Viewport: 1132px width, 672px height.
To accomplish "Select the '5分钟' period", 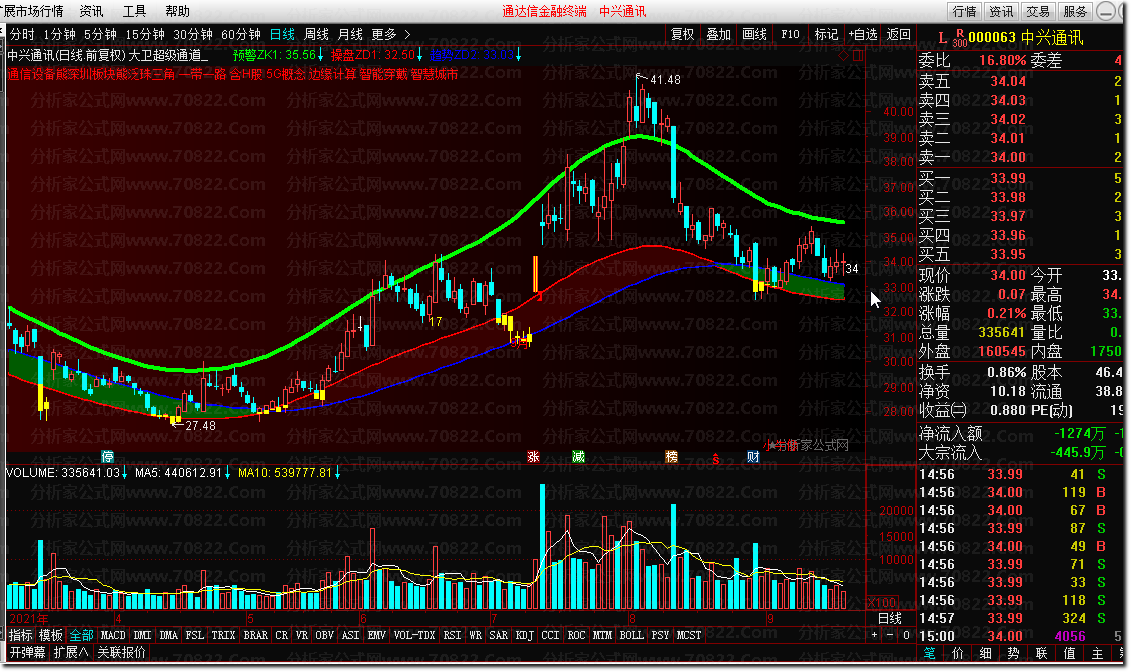I will tap(100, 34).
